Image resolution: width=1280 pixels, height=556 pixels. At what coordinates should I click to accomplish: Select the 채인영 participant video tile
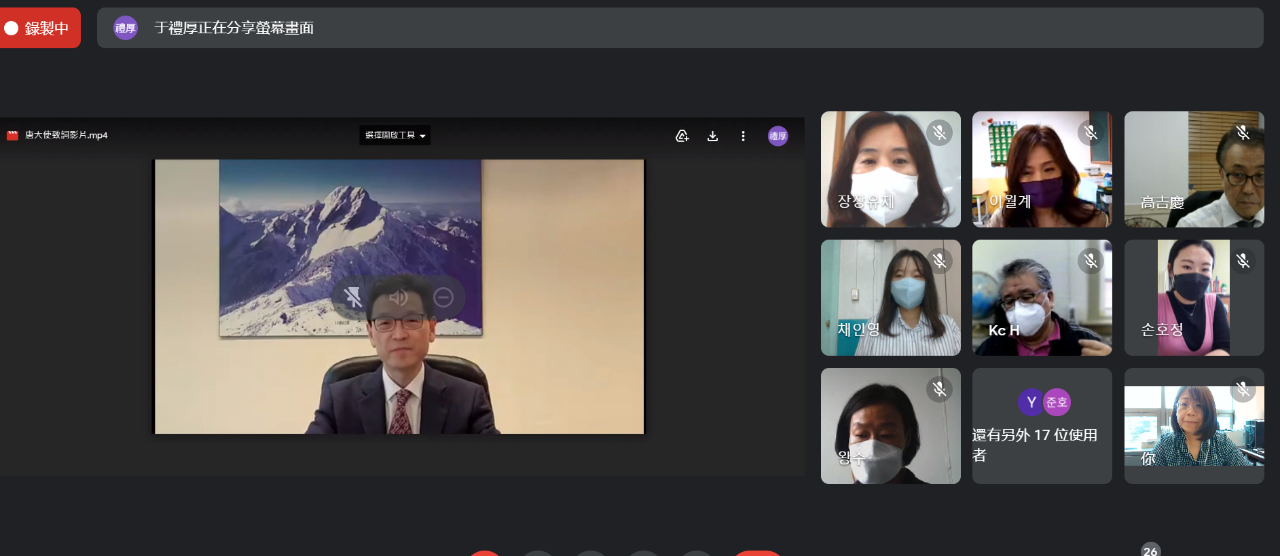click(890, 298)
